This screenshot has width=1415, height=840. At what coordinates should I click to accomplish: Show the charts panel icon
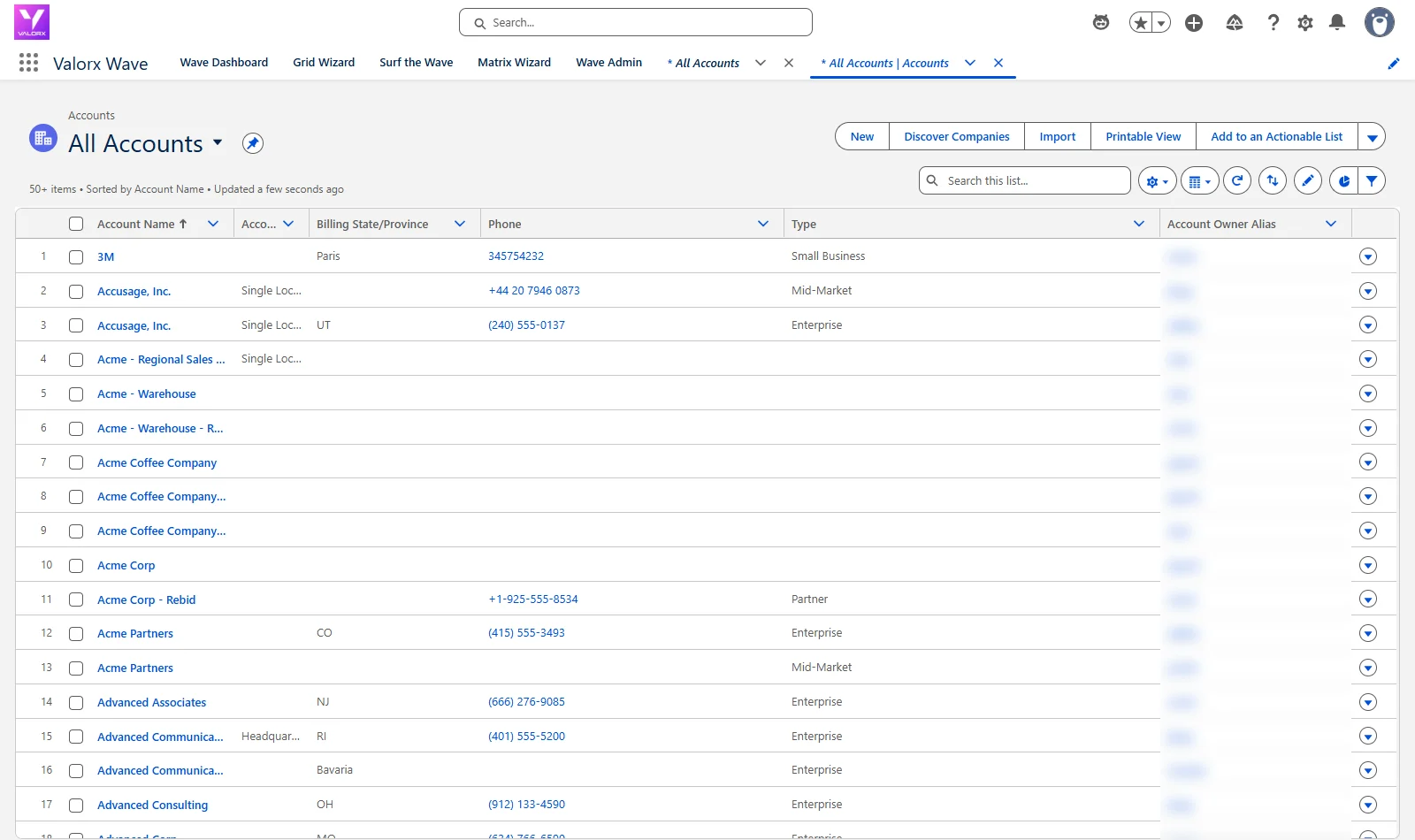(1343, 180)
